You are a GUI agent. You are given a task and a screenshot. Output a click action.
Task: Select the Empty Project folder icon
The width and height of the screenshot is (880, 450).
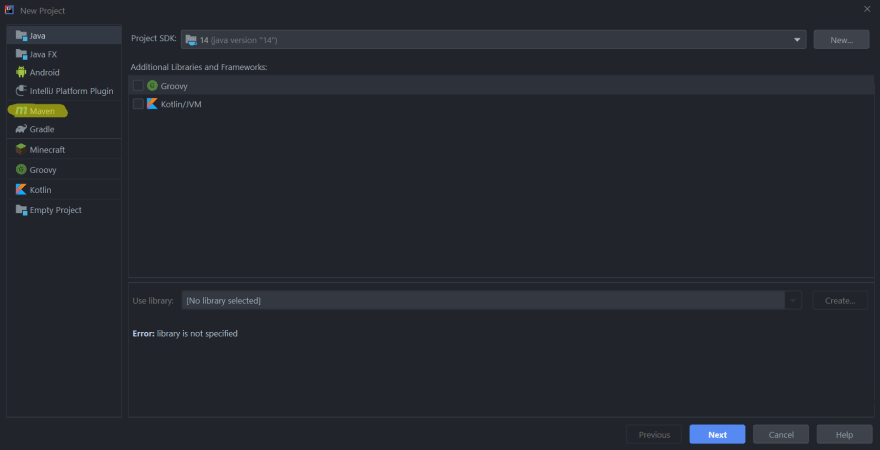(x=21, y=210)
